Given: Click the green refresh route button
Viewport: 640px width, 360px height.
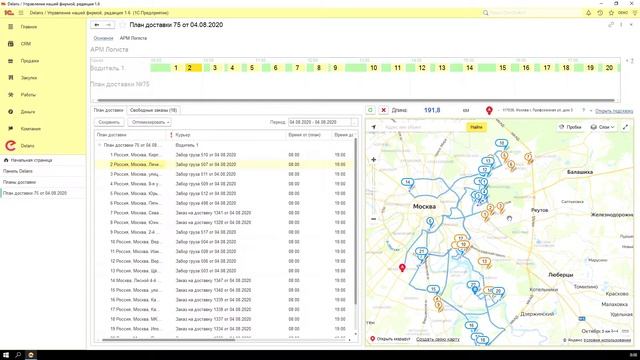Looking at the screenshot, I should click(370, 110).
